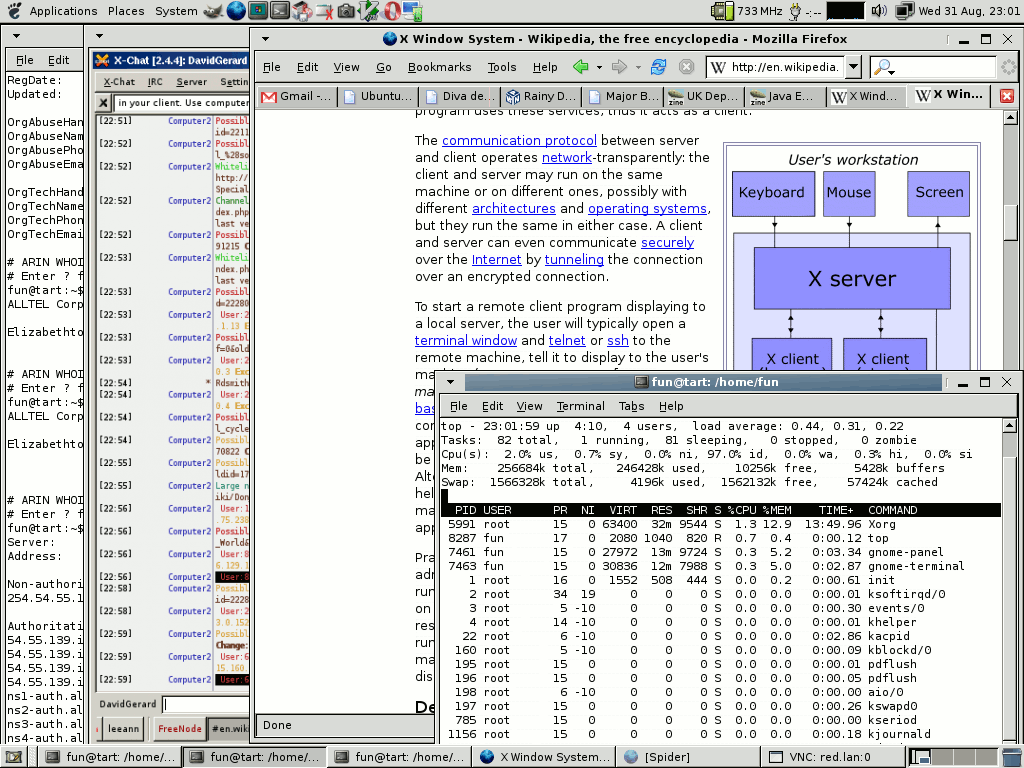Click the volume speaker icon in panel
The image size is (1024, 768).
pyautogui.click(x=879, y=11)
